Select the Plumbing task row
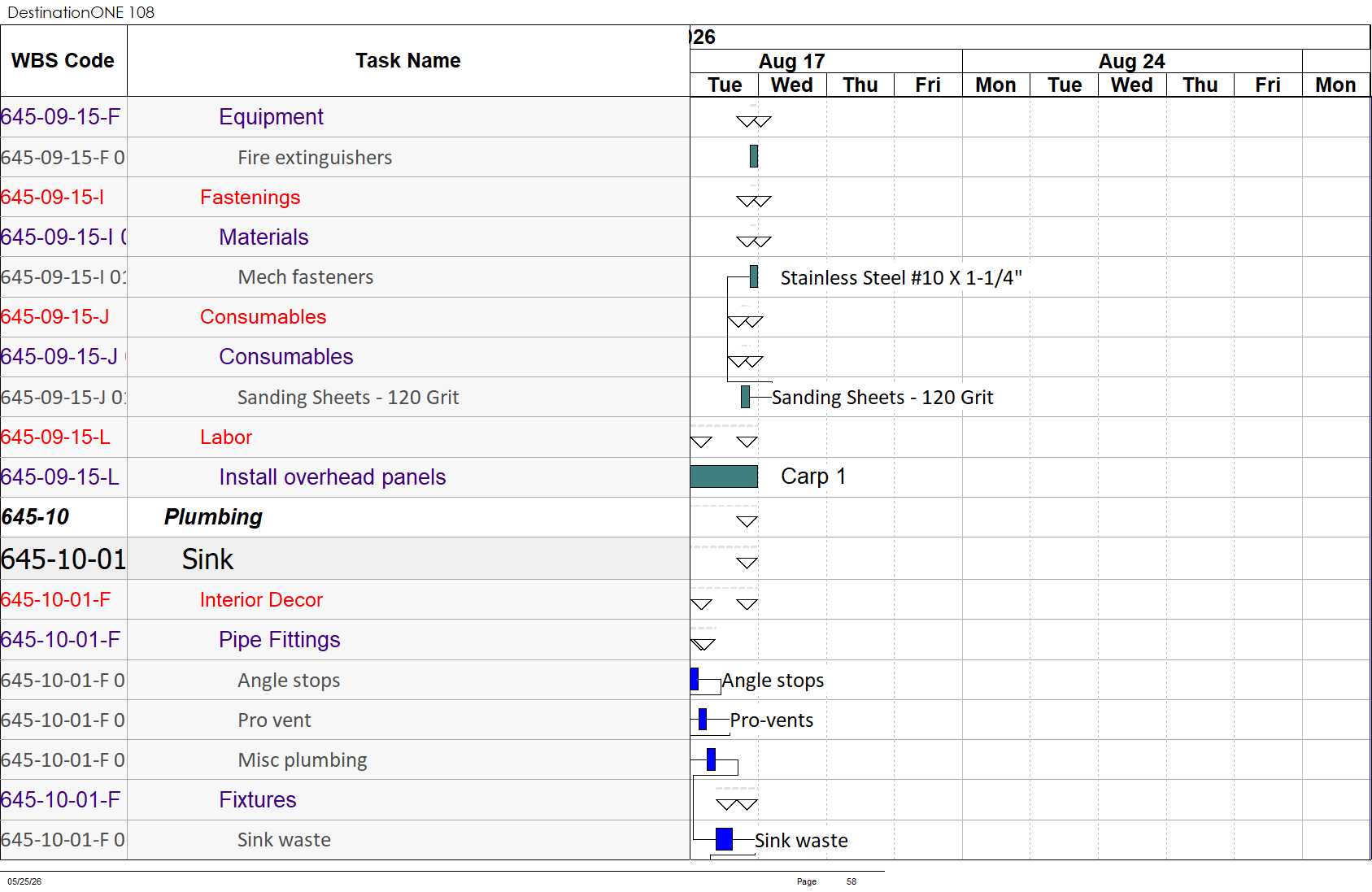This screenshot has width=1372, height=892. (345, 517)
